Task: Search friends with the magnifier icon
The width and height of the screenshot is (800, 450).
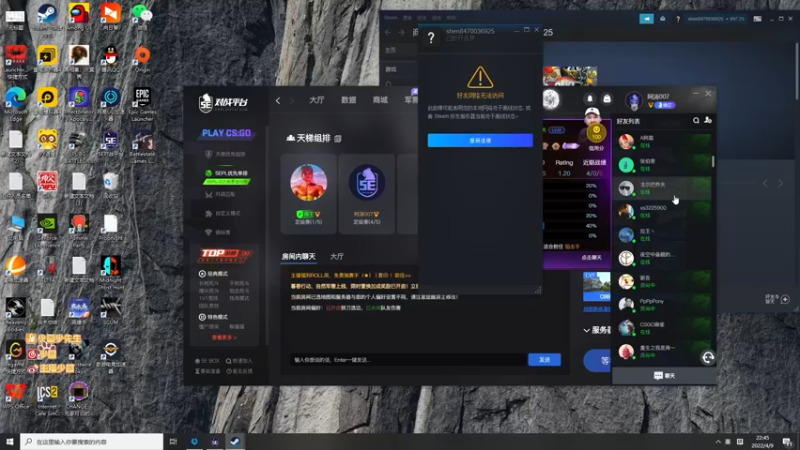Action: pyautogui.click(x=696, y=120)
